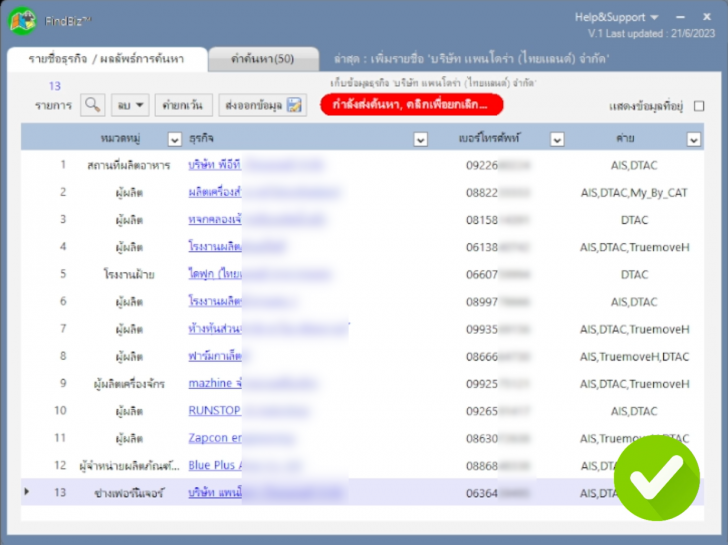Open the Help&Support menu
This screenshot has width=728, height=545.
617,17
